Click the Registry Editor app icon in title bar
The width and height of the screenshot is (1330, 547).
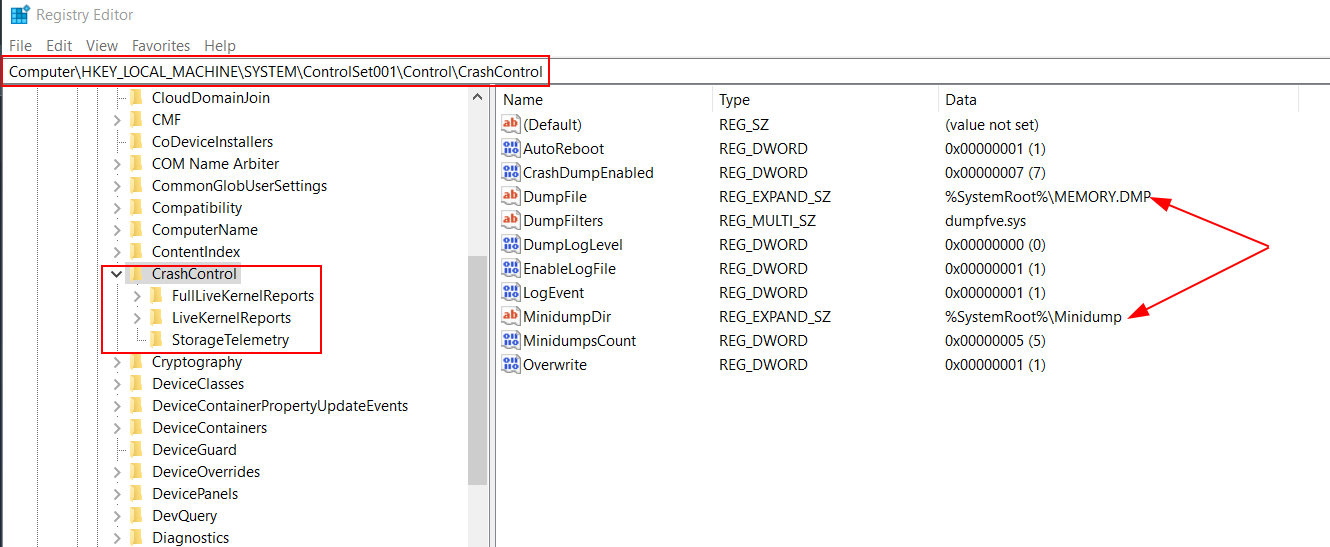click(x=19, y=15)
